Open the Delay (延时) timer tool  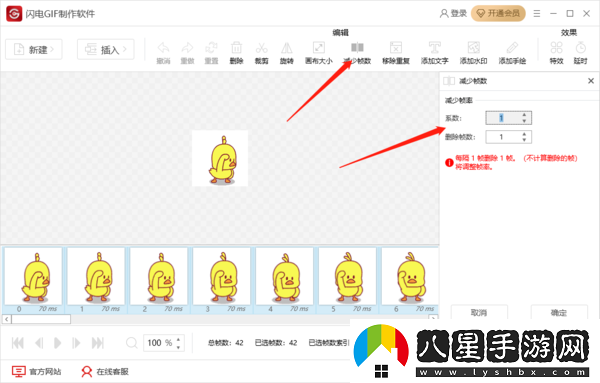coord(580,52)
